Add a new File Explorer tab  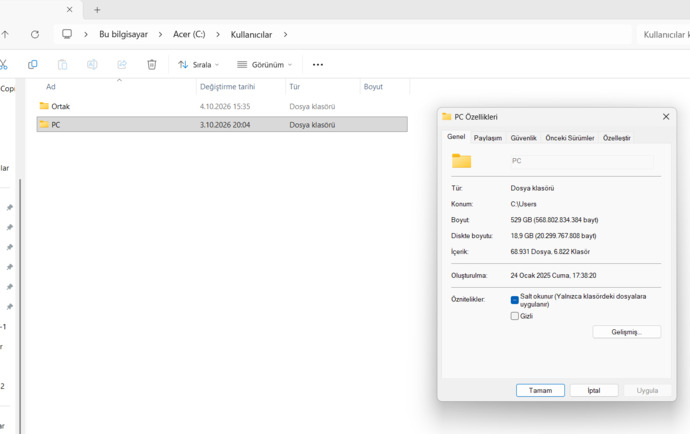point(97,10)
